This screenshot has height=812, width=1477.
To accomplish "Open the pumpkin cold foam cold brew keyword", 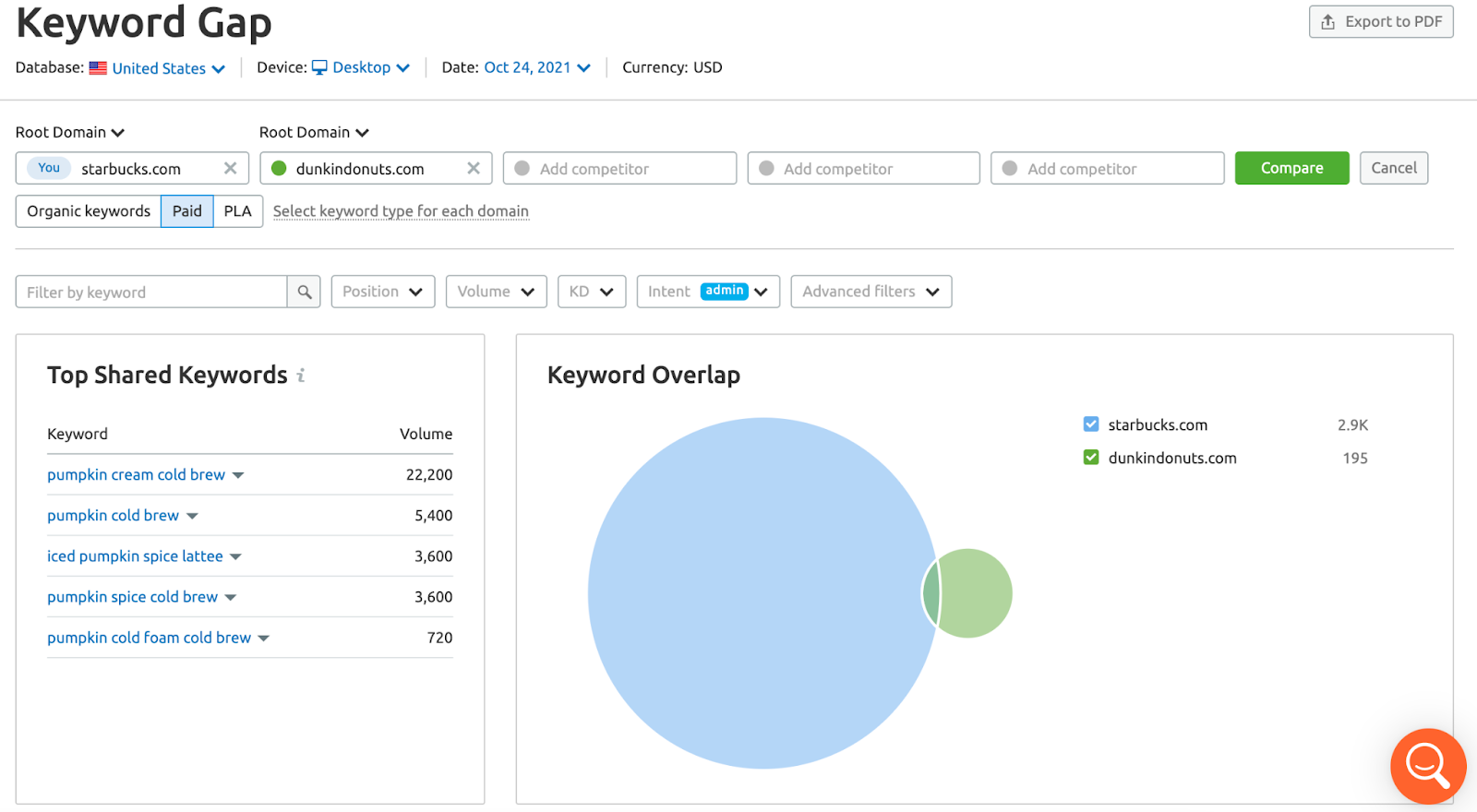I will [x=150, y=637].
